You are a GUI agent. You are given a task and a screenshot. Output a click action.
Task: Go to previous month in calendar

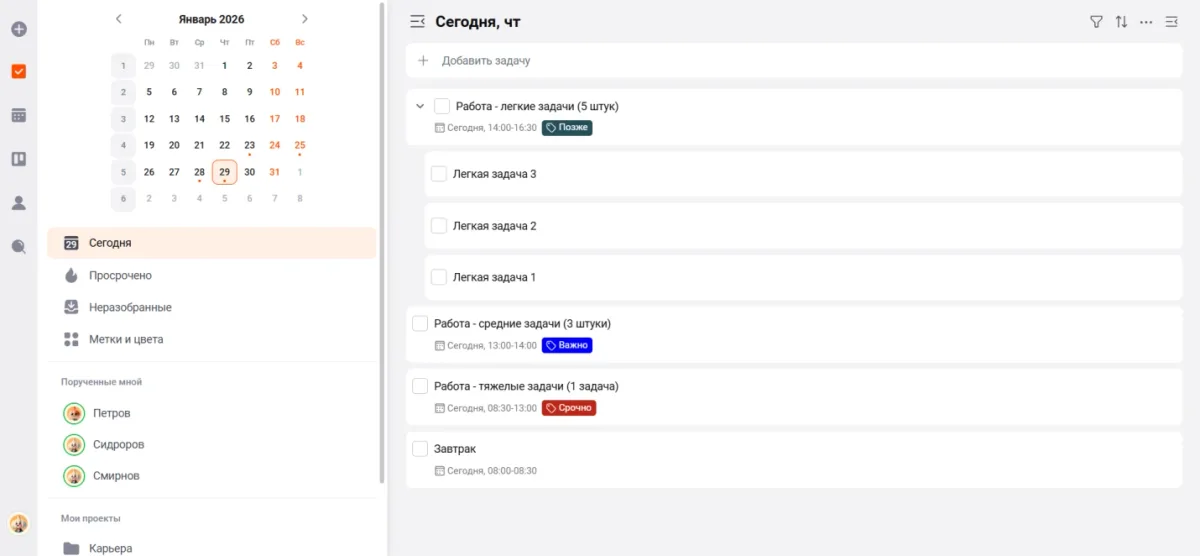click(x=119, y=19)
